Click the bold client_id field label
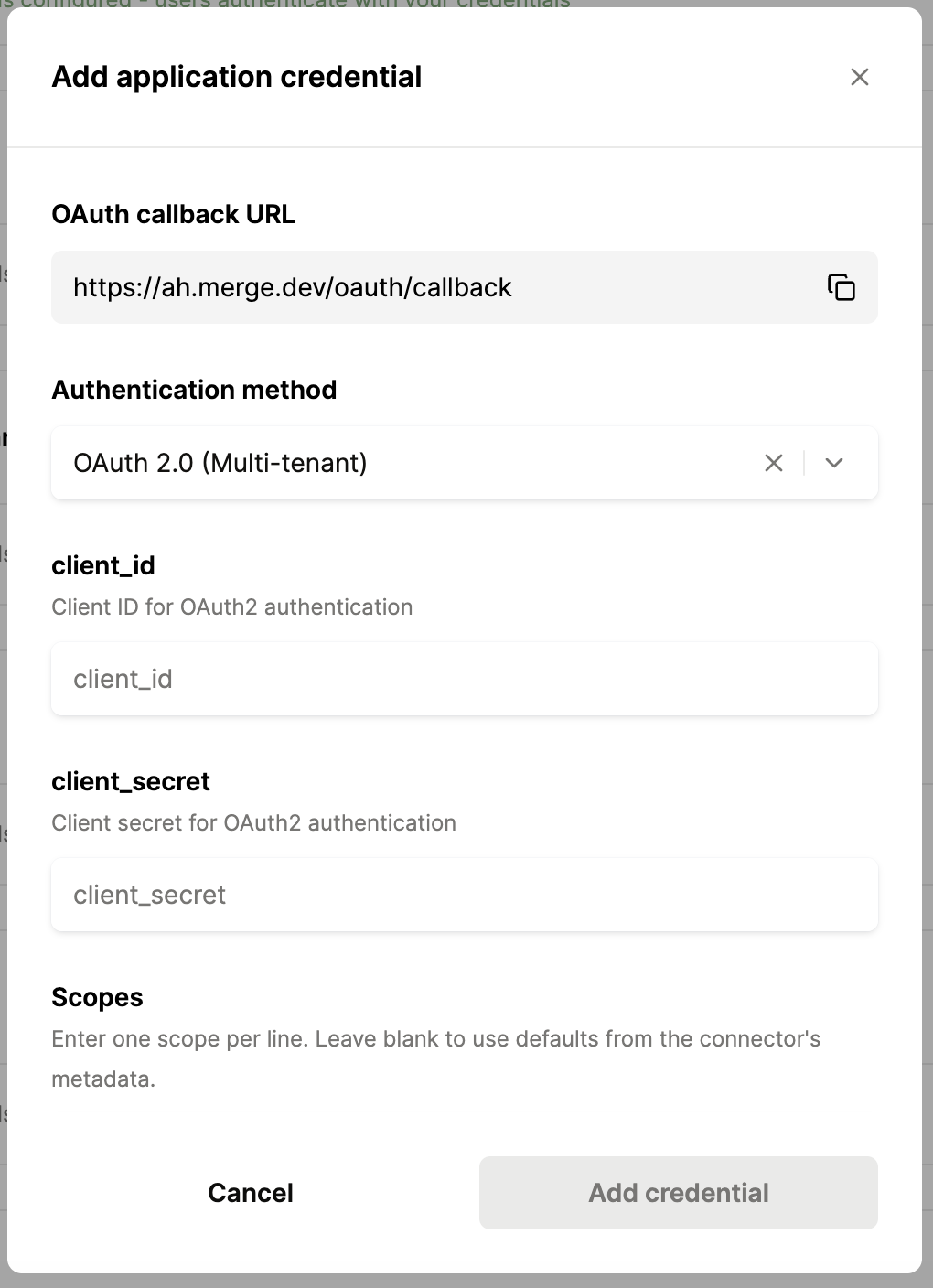The image size is (933, 1288). pyautogui.click(x=103, y=565)
